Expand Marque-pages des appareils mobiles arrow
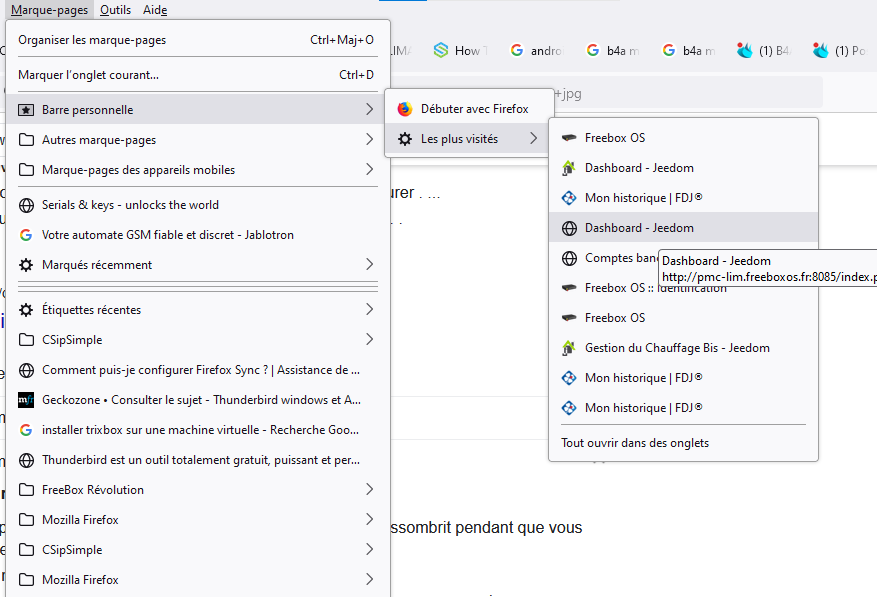This screenshot has width=877, height=597. pyautogui.click(x=369, y=170)
